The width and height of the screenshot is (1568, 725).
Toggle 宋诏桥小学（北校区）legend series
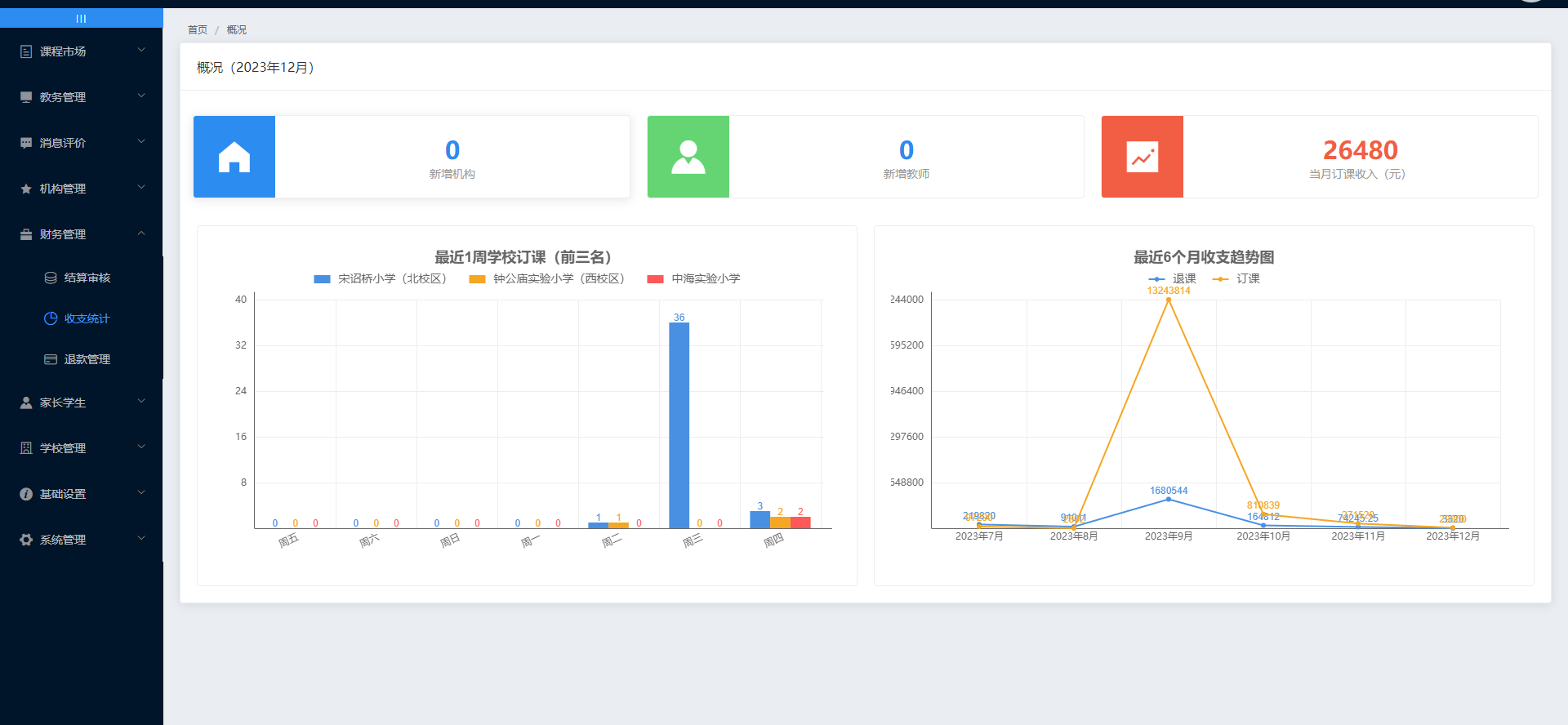(x=381, y=279)
